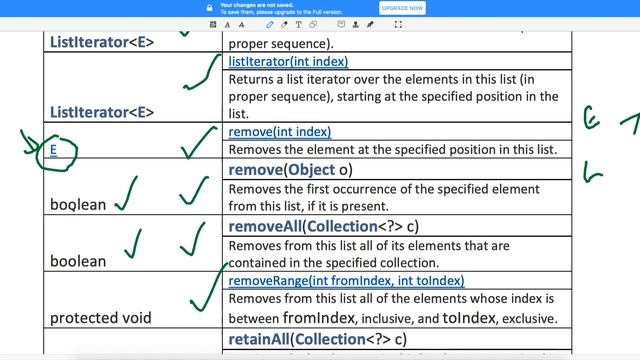640x360 pixels.
Task: Click 'Removes the first occurrence' description text
Action: coord(384,198)
